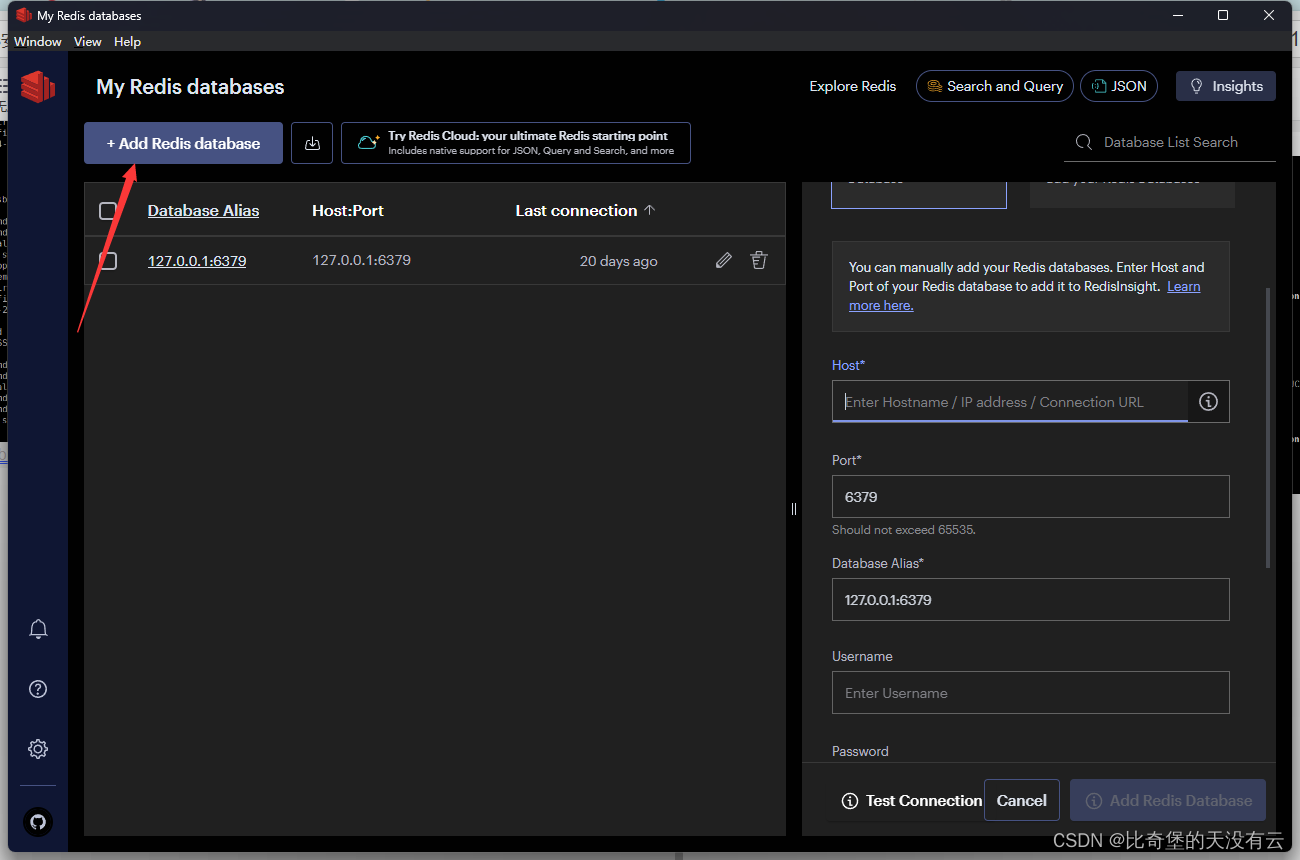Click the form panel vertical scrollbar
Screen dimensions: 1300x860
click(1269, 428)
